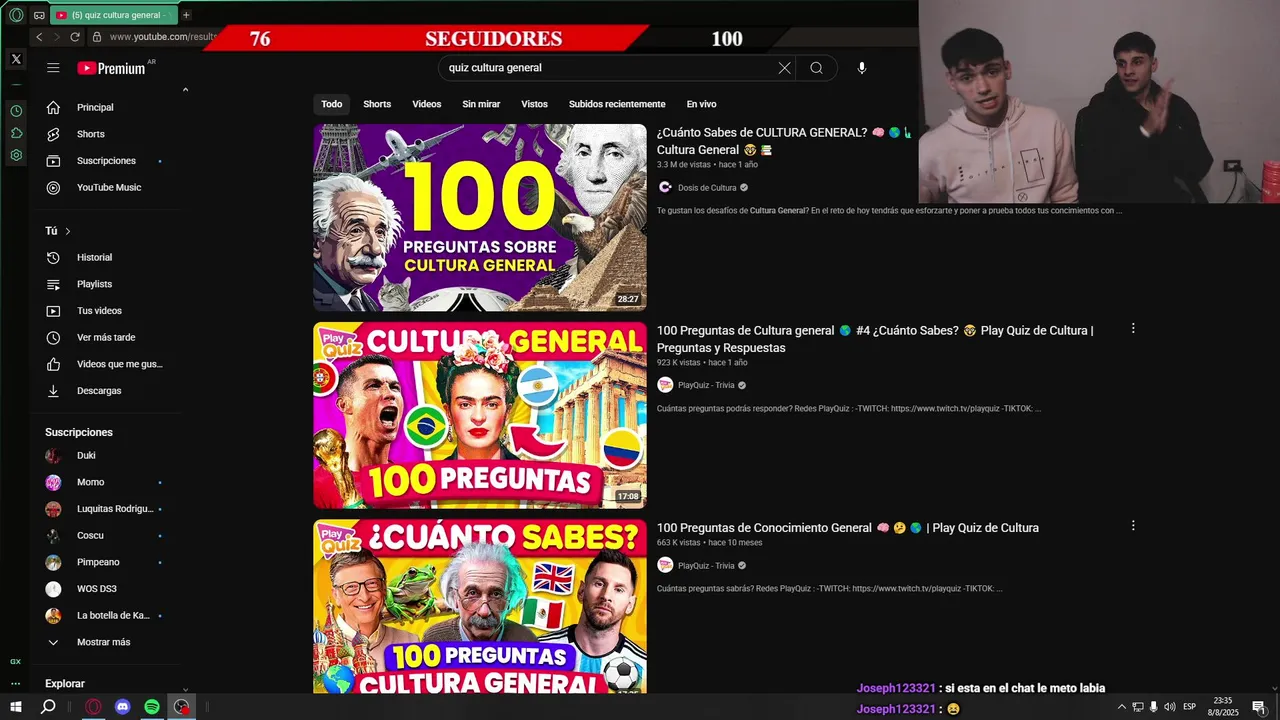The image size is (1280, 720).
Task: Select the En vivo filter chip
Action: point(701,104)
